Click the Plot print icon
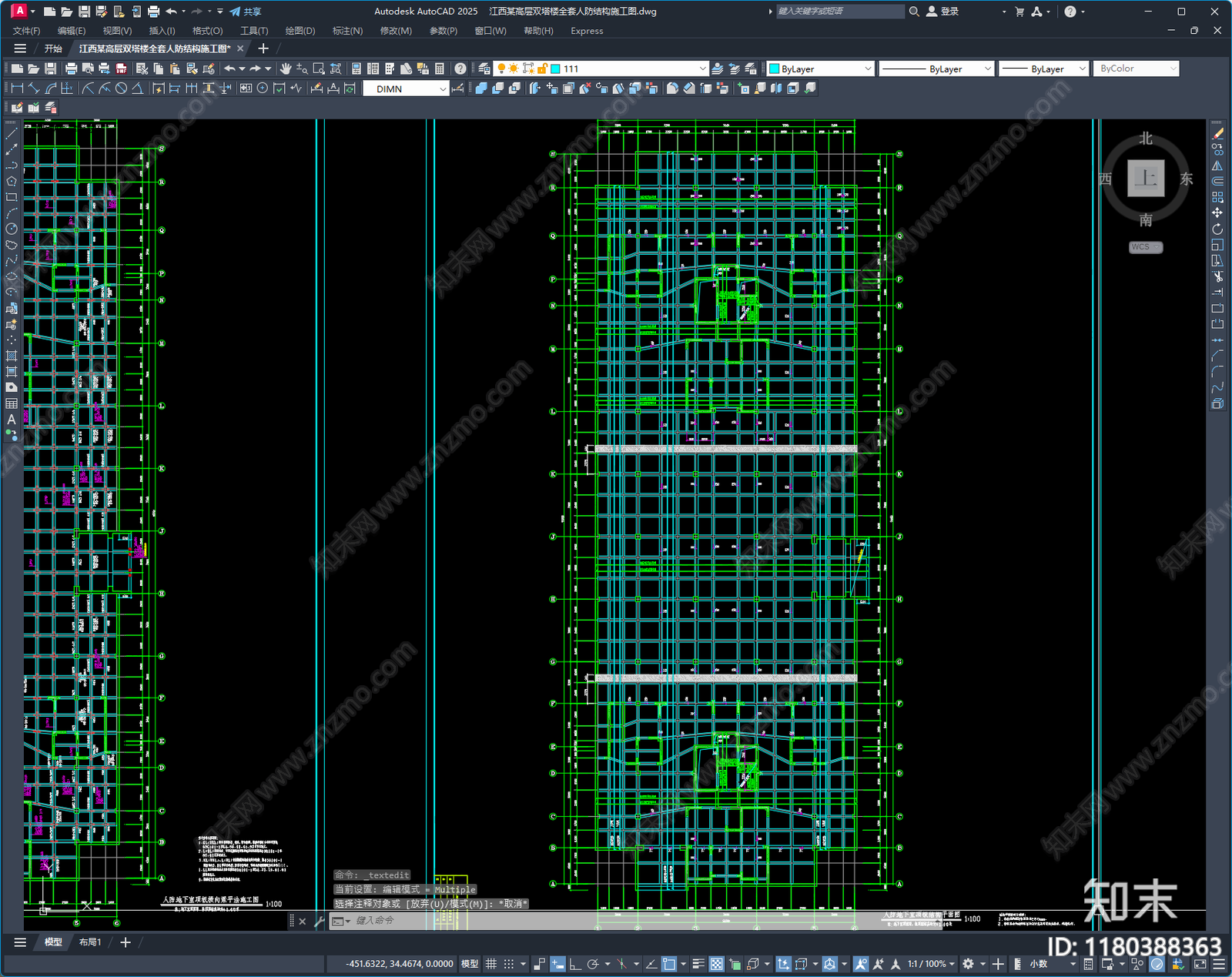This screenshot has width=1232, height=977. tap(71, 69)
